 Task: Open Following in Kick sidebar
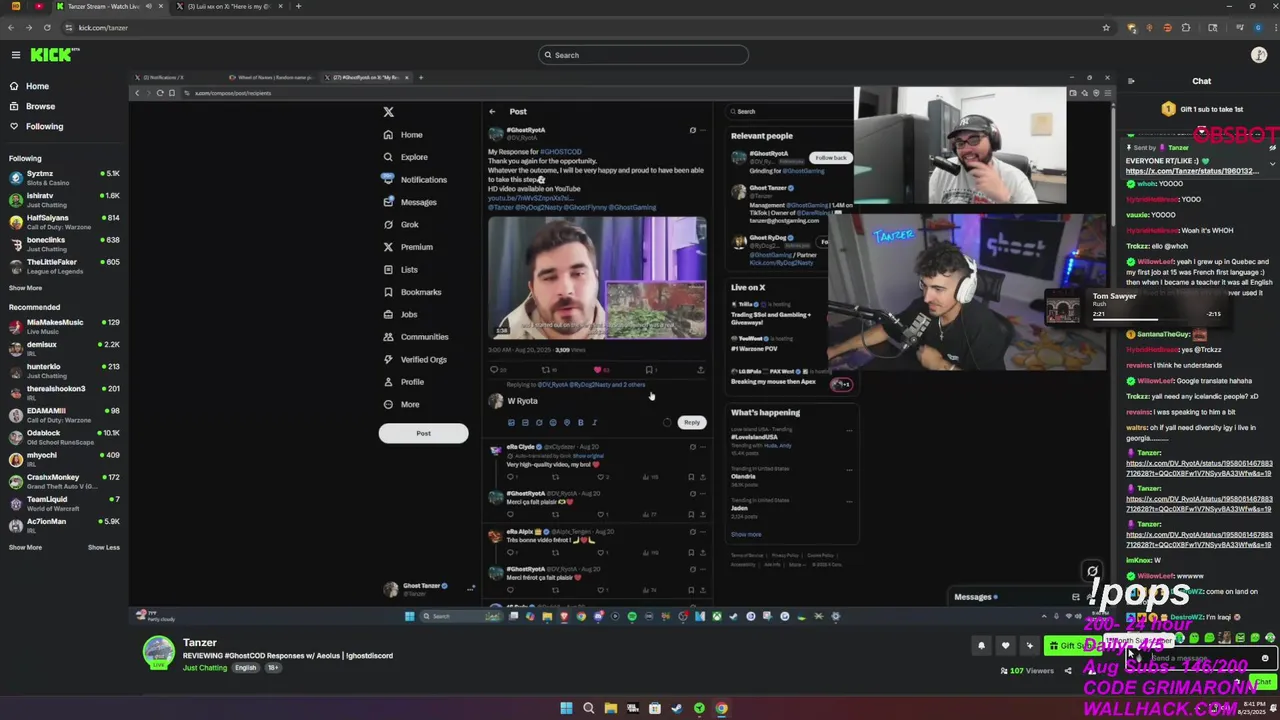(x=44, y=126)
